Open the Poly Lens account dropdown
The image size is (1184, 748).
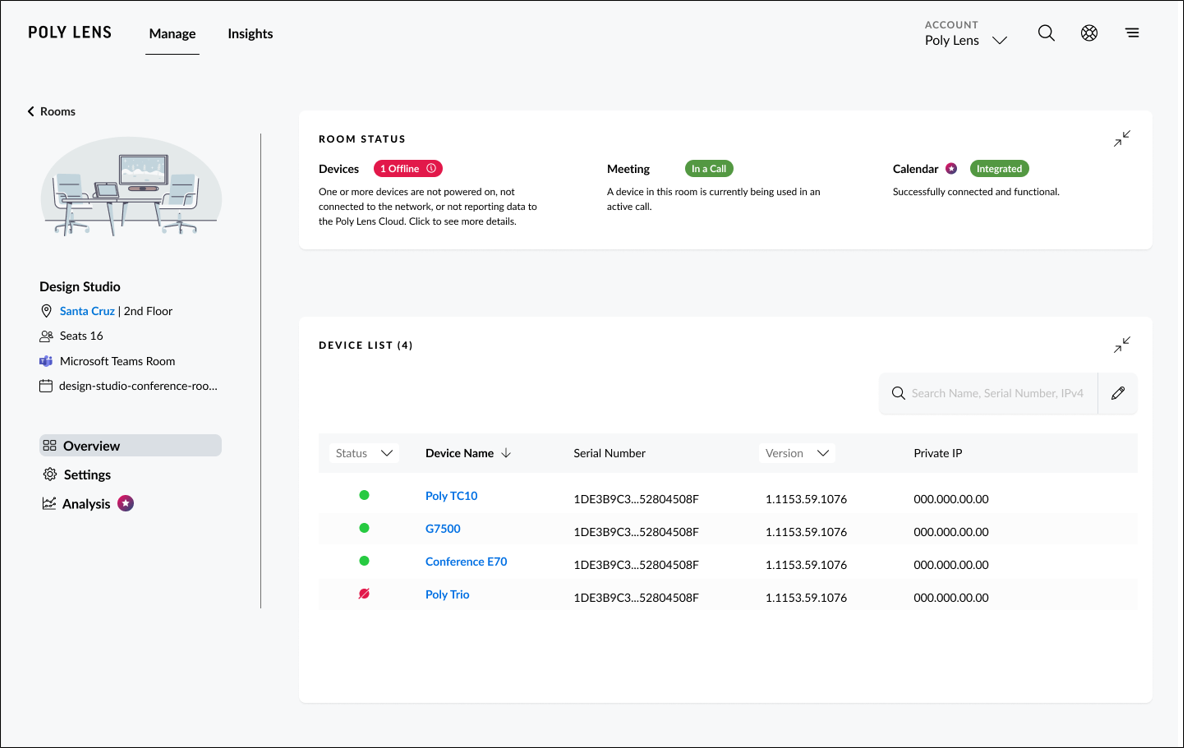(966, 38)
